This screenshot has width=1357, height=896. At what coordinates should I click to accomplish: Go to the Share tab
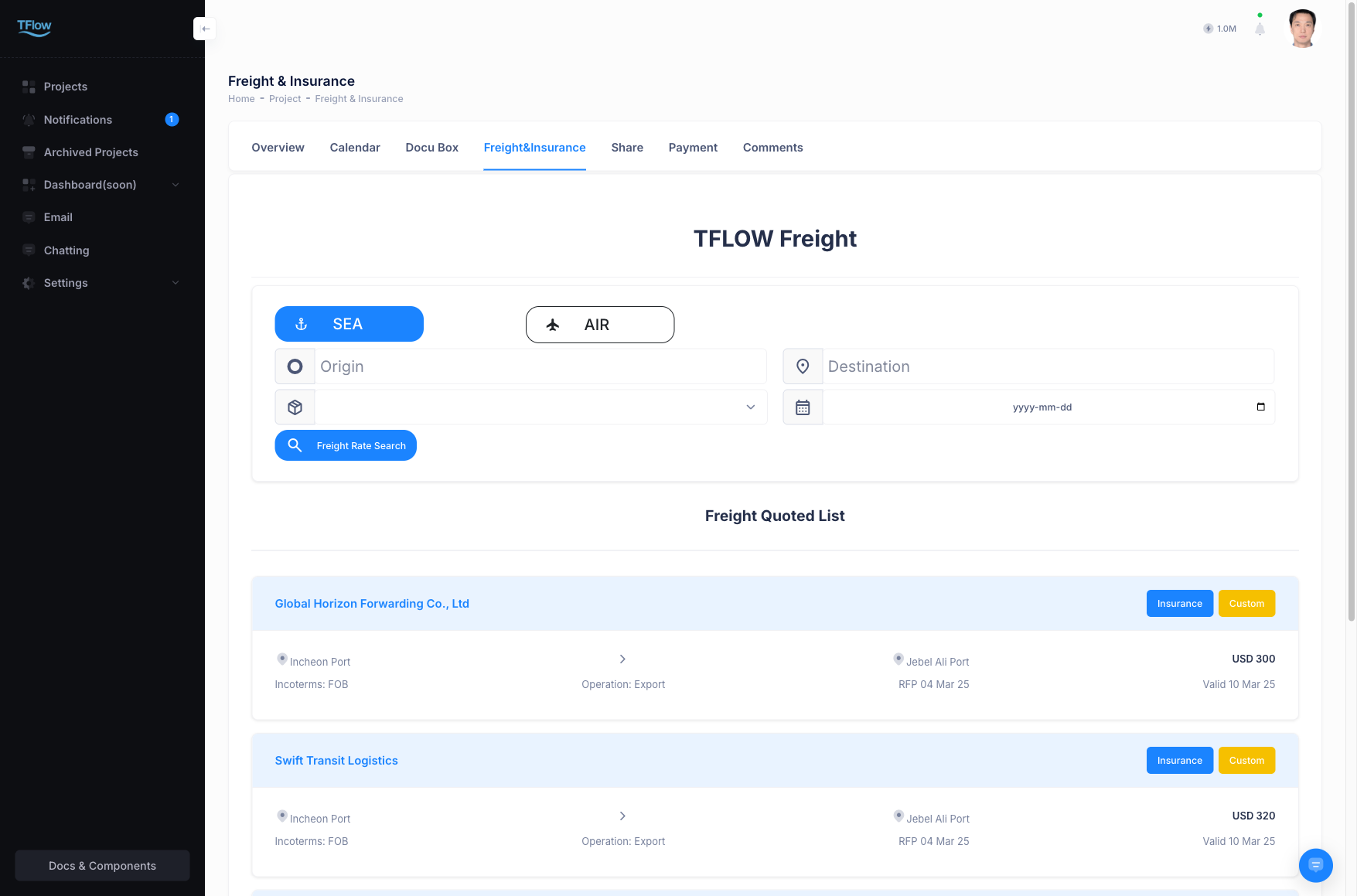click(627, 148)
